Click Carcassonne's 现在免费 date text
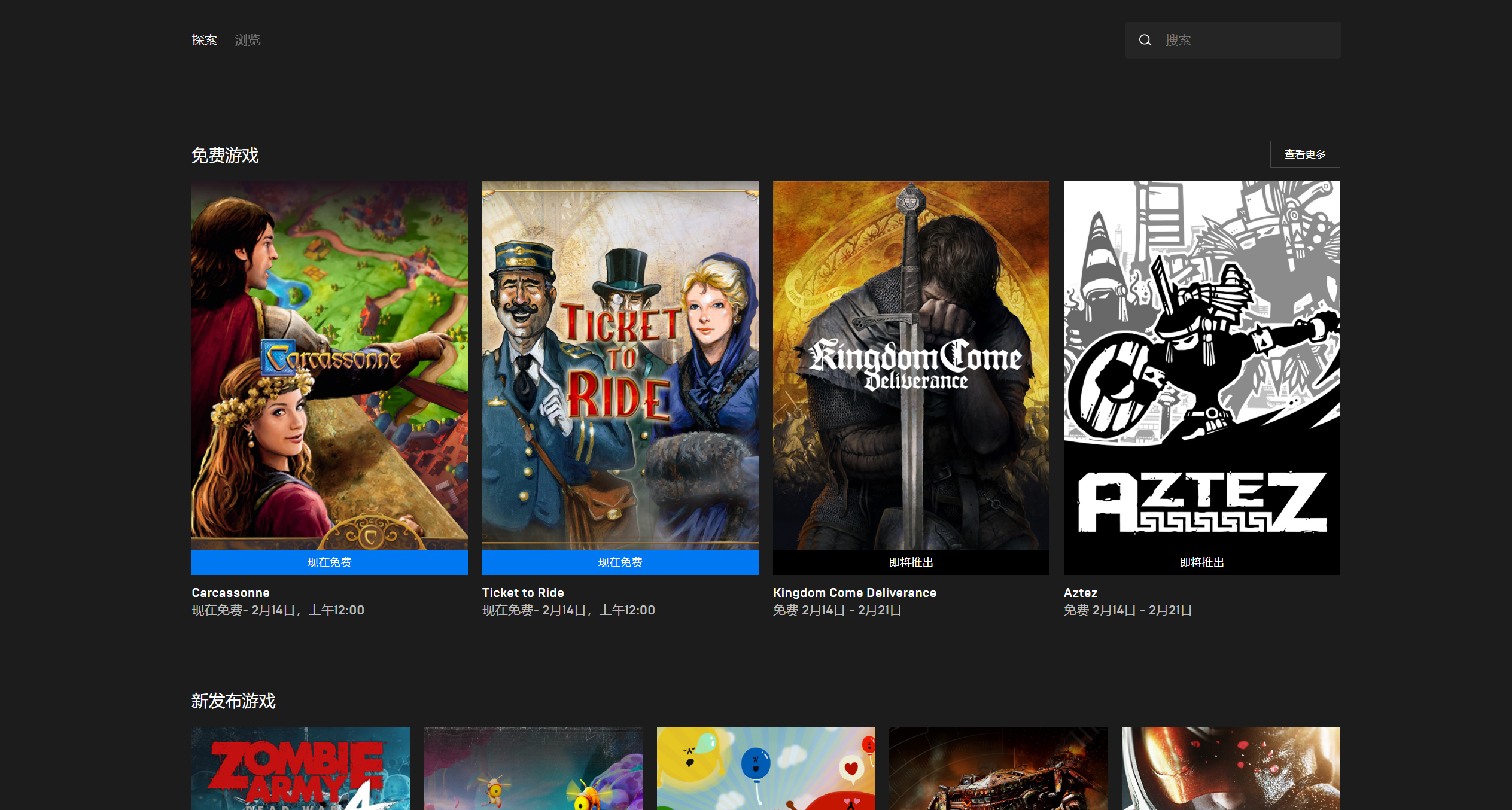Viewport: 1512px width, 810px height. [x=278, y=610]
